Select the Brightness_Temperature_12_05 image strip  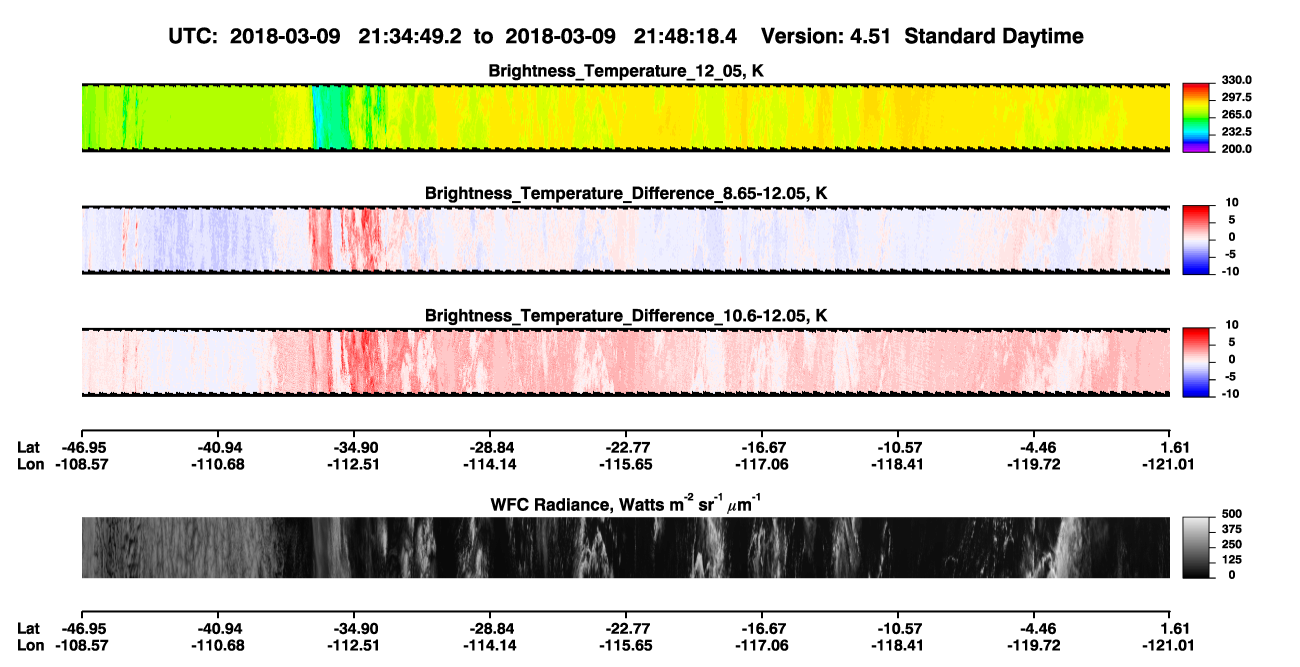(625, 117)
